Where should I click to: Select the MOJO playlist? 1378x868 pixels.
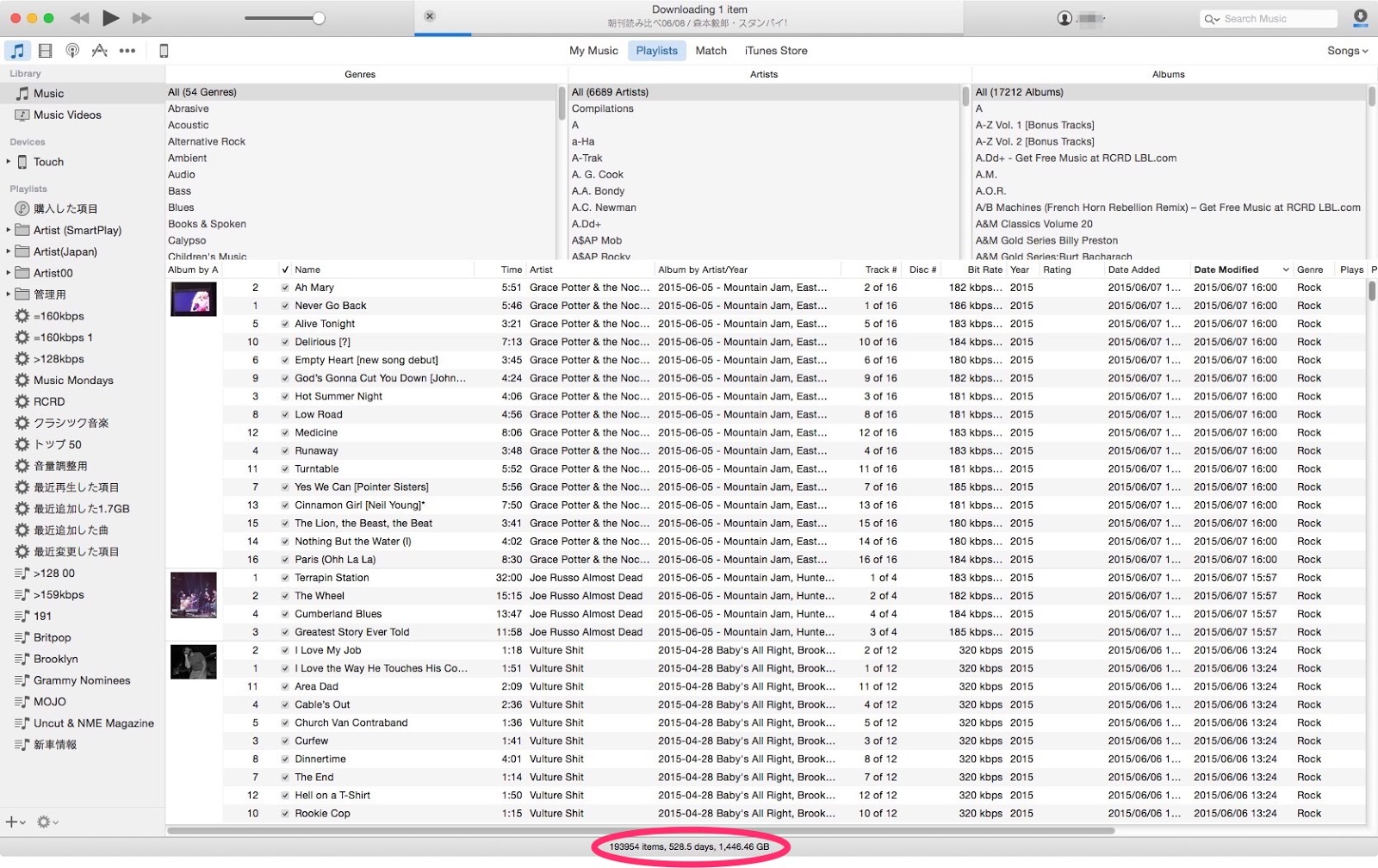coord(50,702)
